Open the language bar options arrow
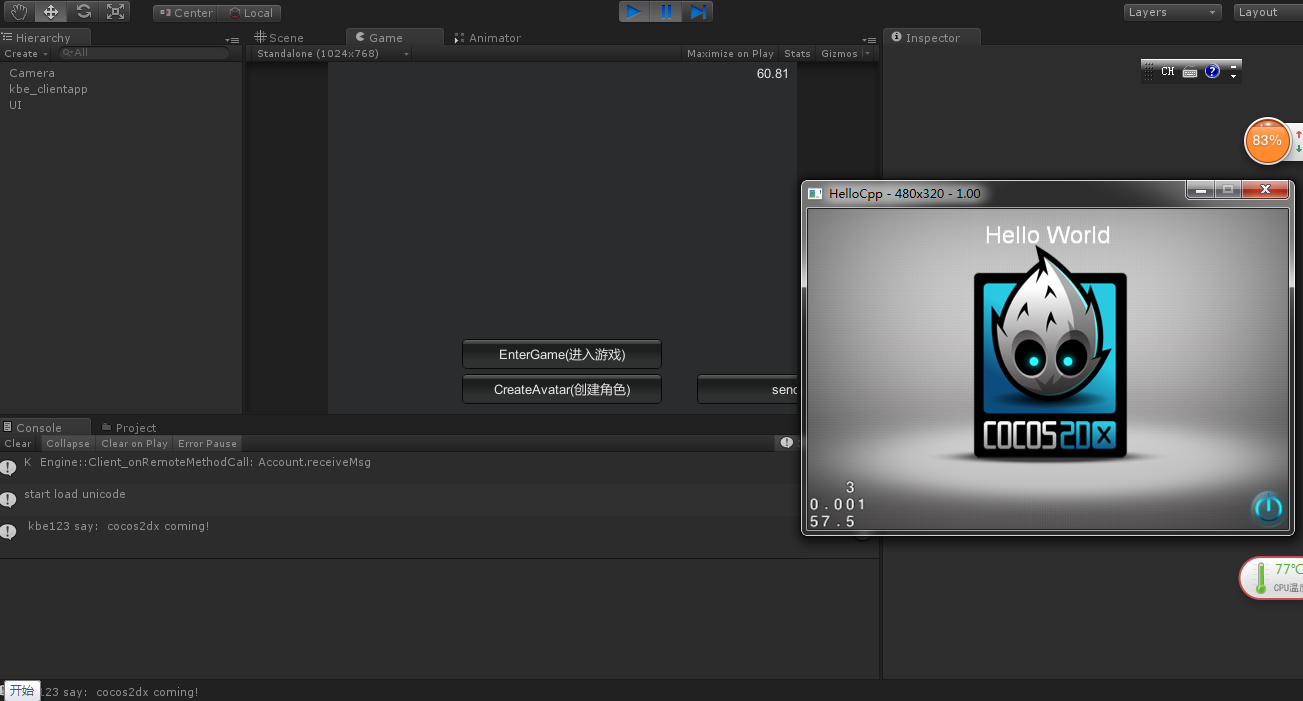 1234,77
